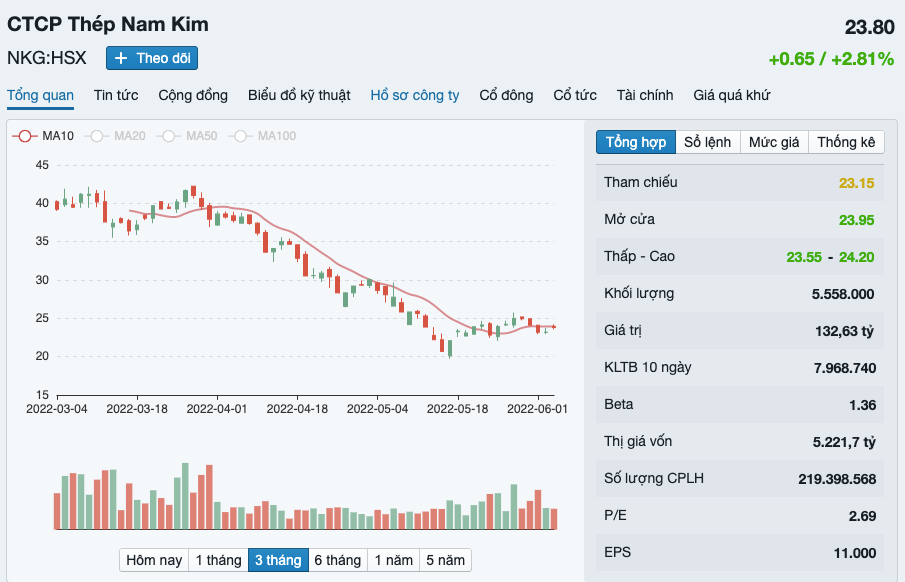Open the Tổng quan tab

(x=40, y=95)
